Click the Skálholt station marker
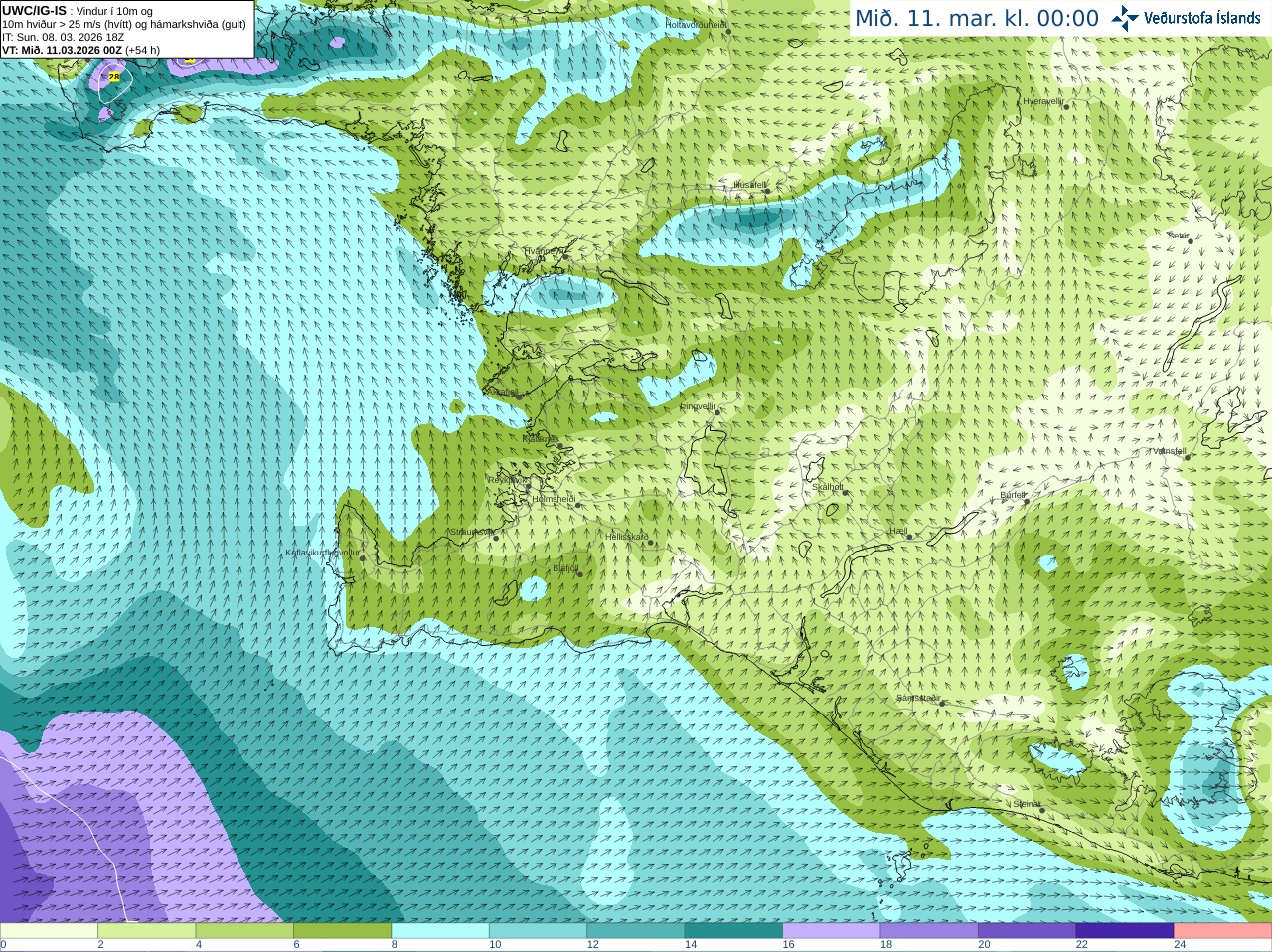Image resolution: width=1272 pixels, height=952 pixels. point(846,493)
